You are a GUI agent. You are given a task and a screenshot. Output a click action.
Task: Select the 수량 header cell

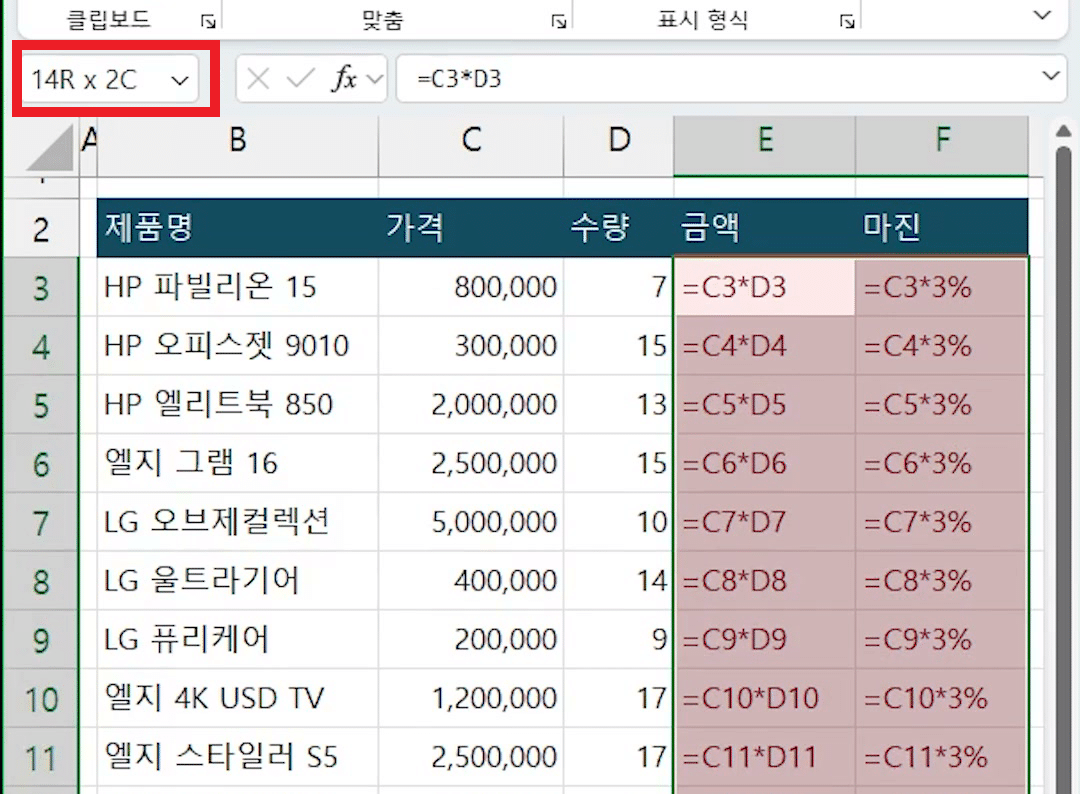point(619,228)
